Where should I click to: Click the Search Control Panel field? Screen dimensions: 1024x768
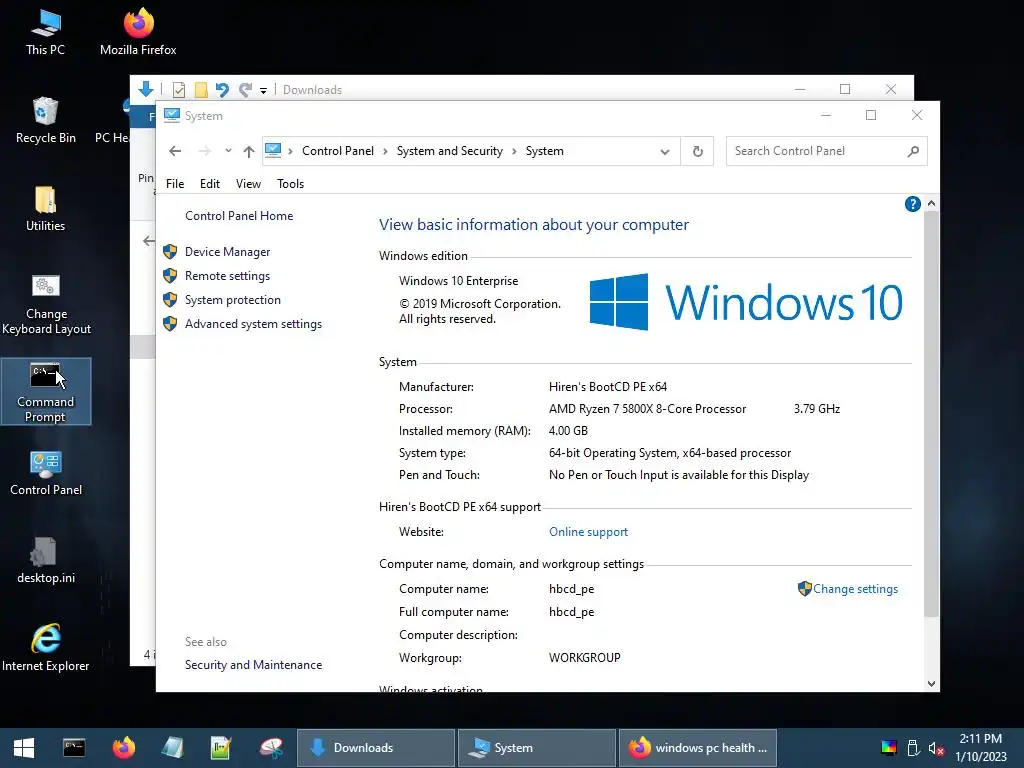click(x=826, y=151)
